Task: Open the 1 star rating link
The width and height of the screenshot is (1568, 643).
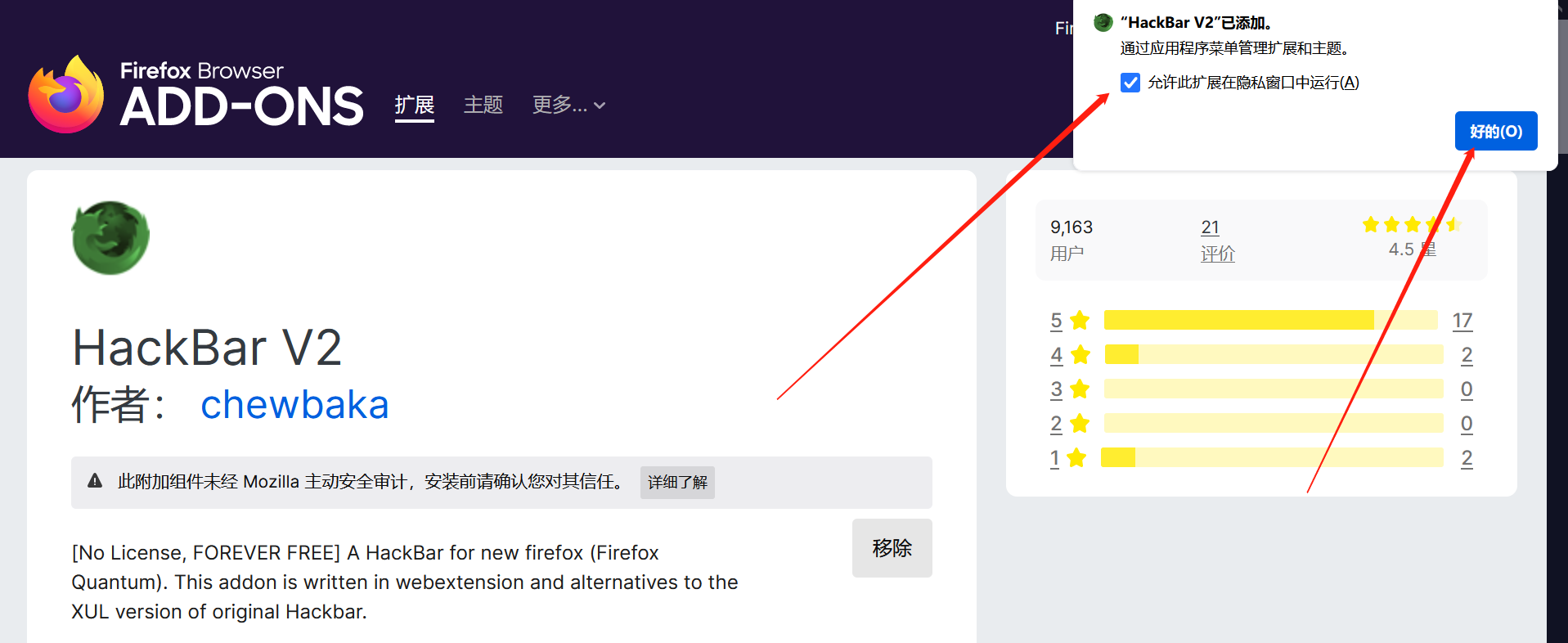Action: [x=1055, y=457]
